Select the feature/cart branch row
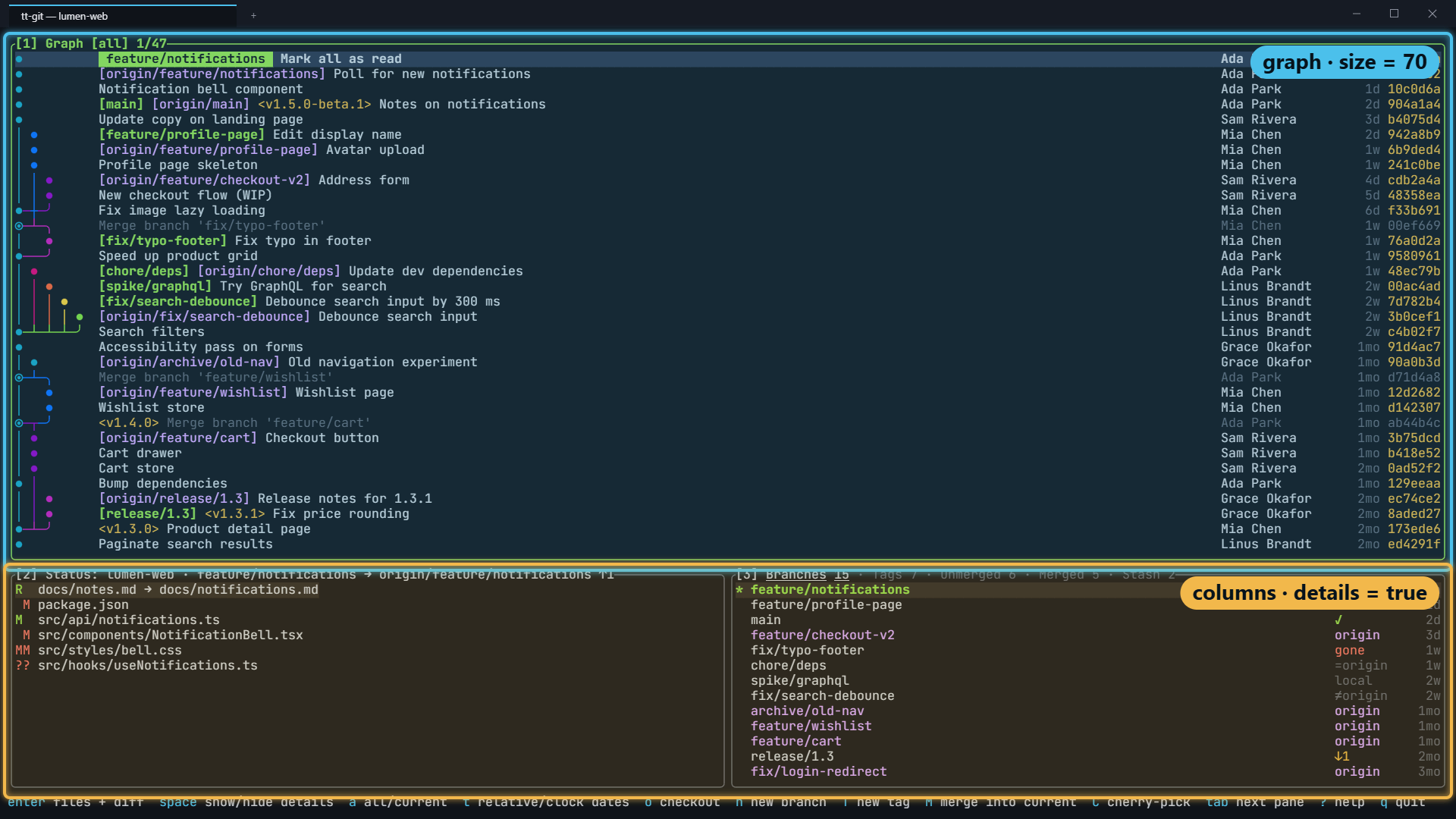1456x819 pixels. (1088, 742)
